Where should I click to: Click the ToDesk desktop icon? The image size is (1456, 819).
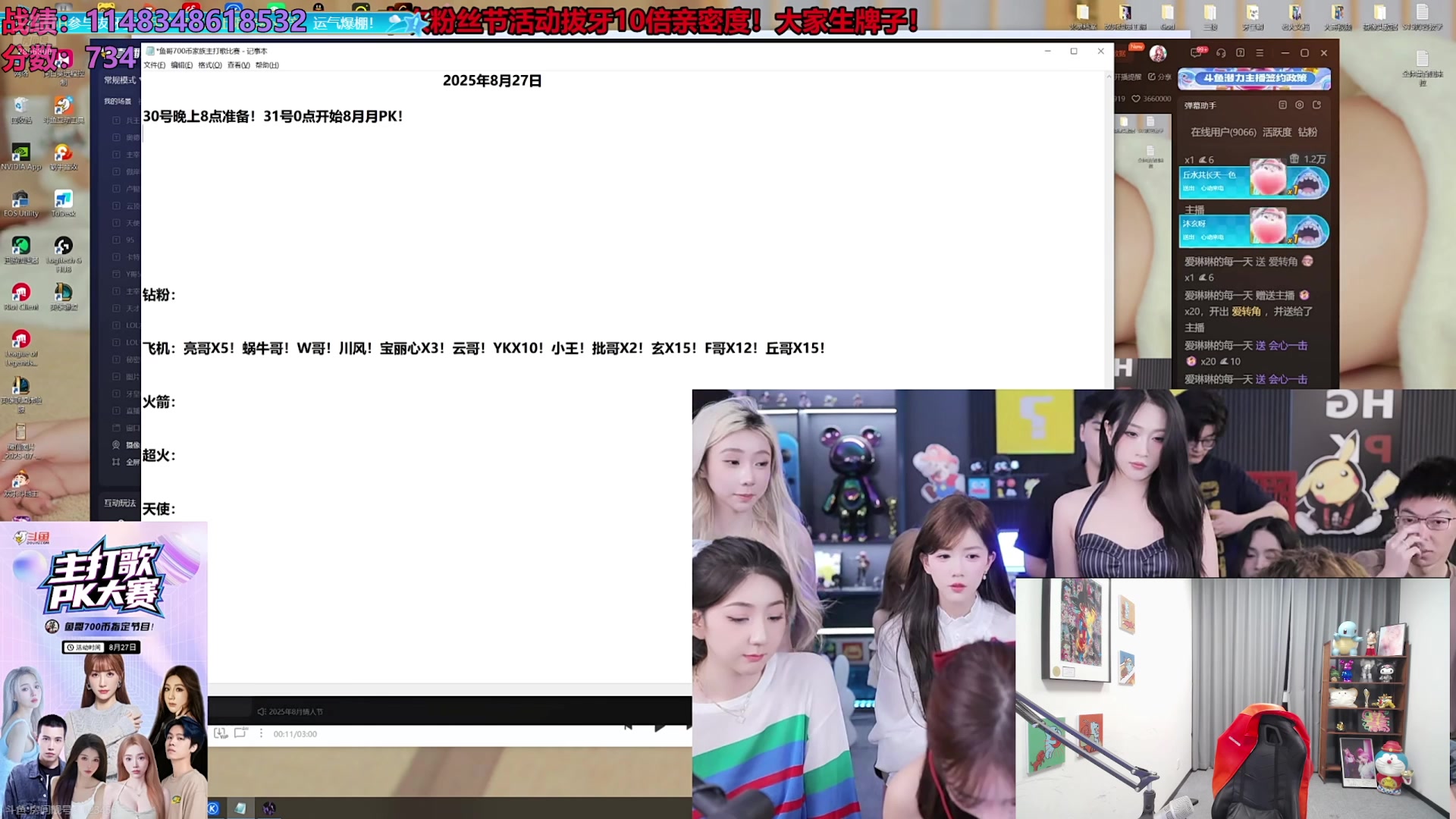tap(64, 204)
